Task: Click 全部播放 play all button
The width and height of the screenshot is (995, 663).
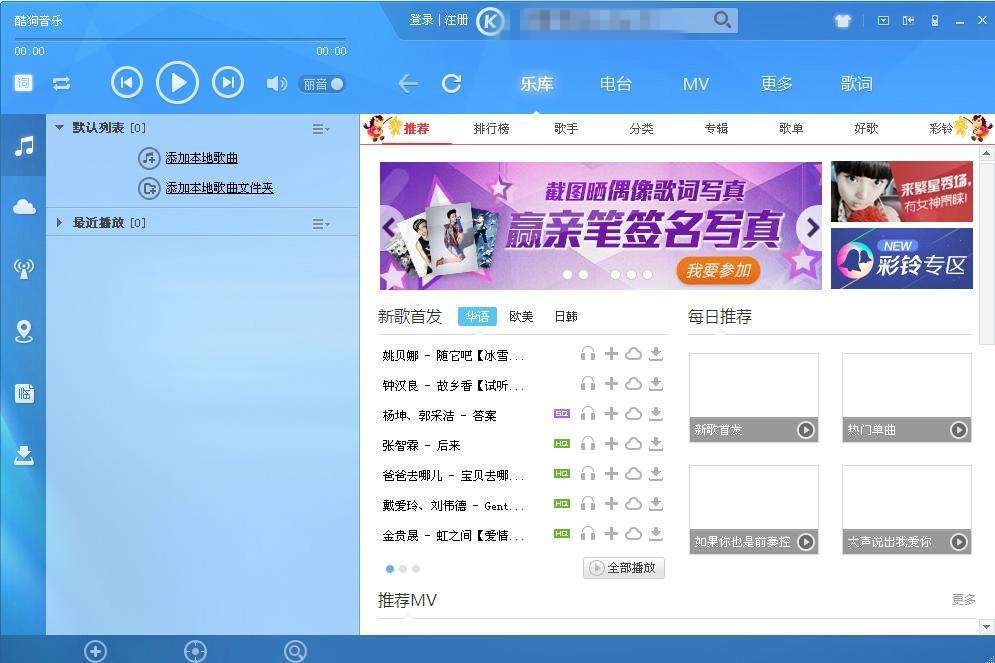Action: (624, 568)
